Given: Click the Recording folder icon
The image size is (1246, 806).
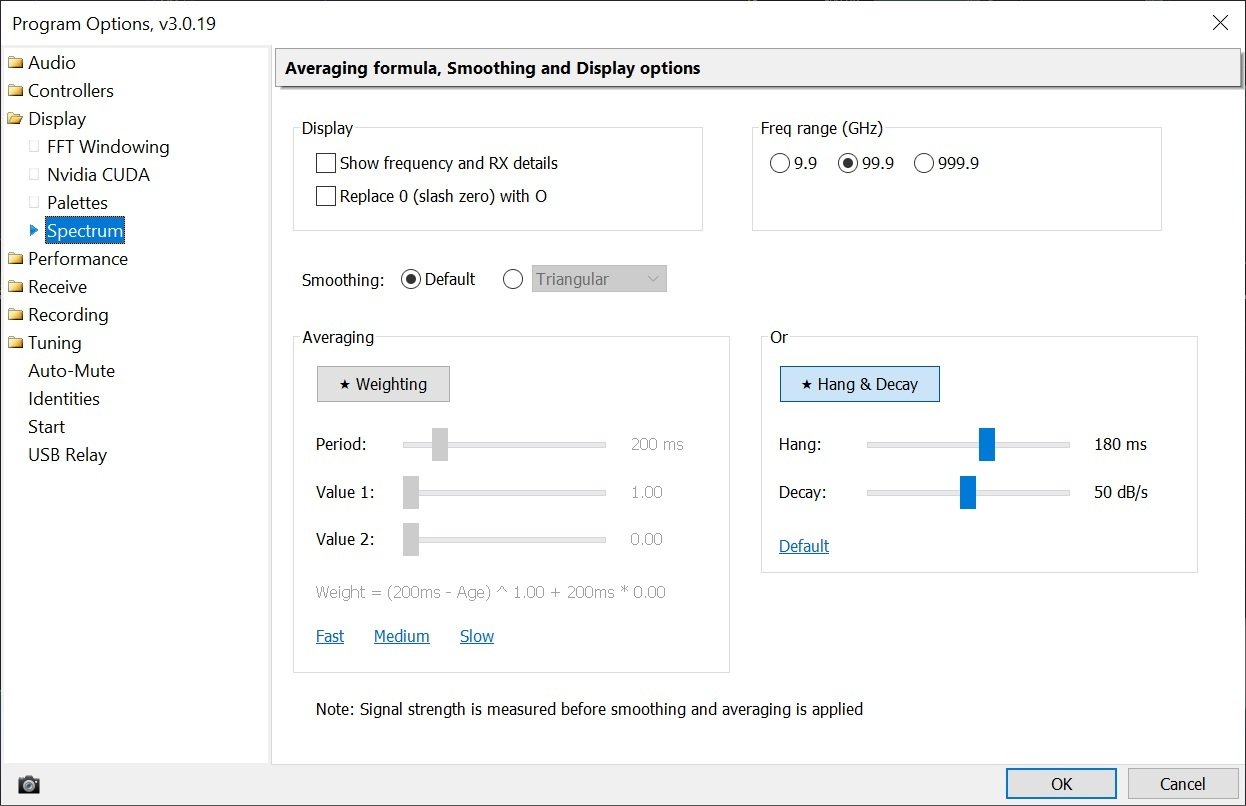Looking at the screenshot, I should [15, 315].
